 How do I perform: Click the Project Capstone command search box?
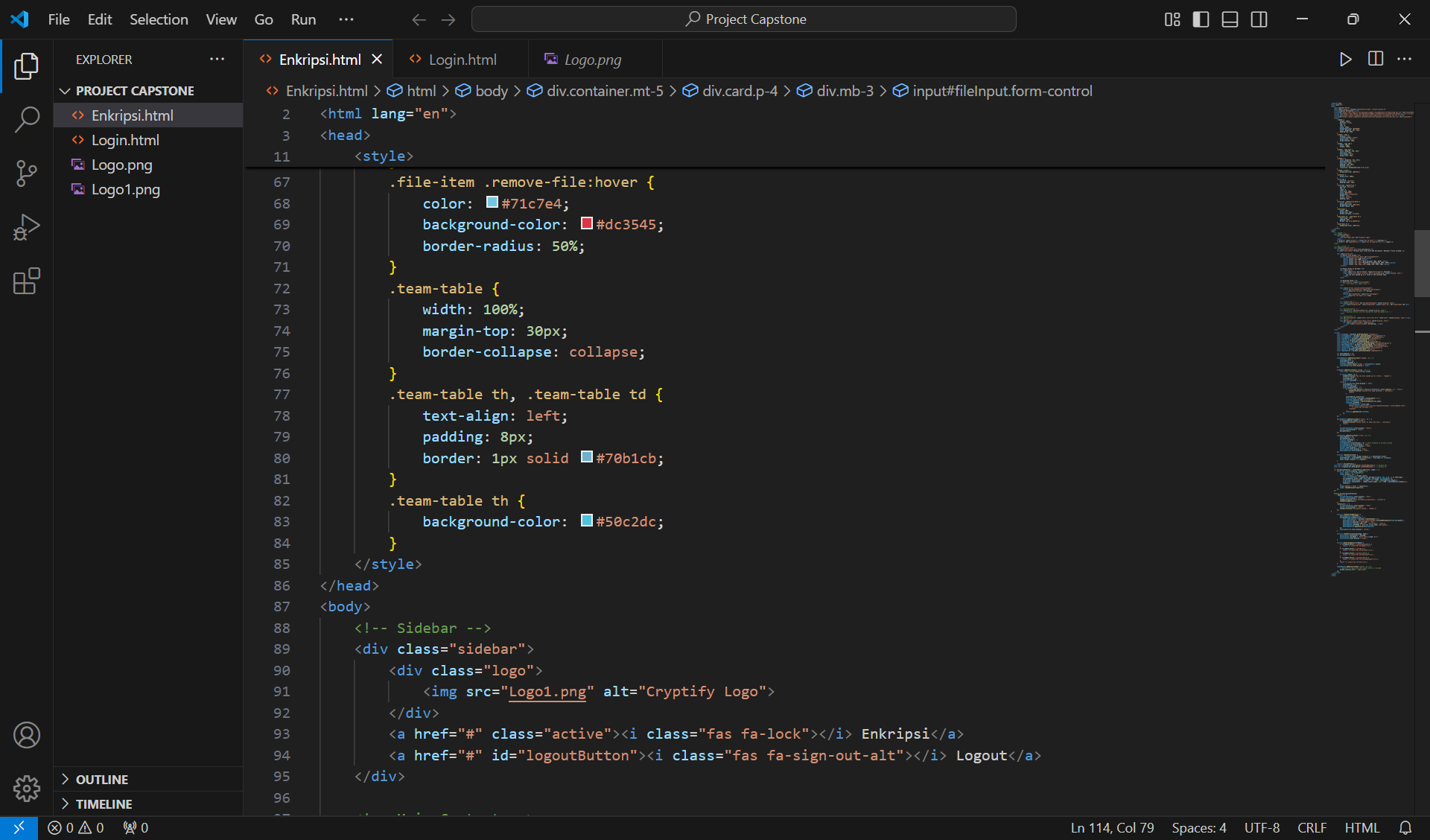point(743,19)
